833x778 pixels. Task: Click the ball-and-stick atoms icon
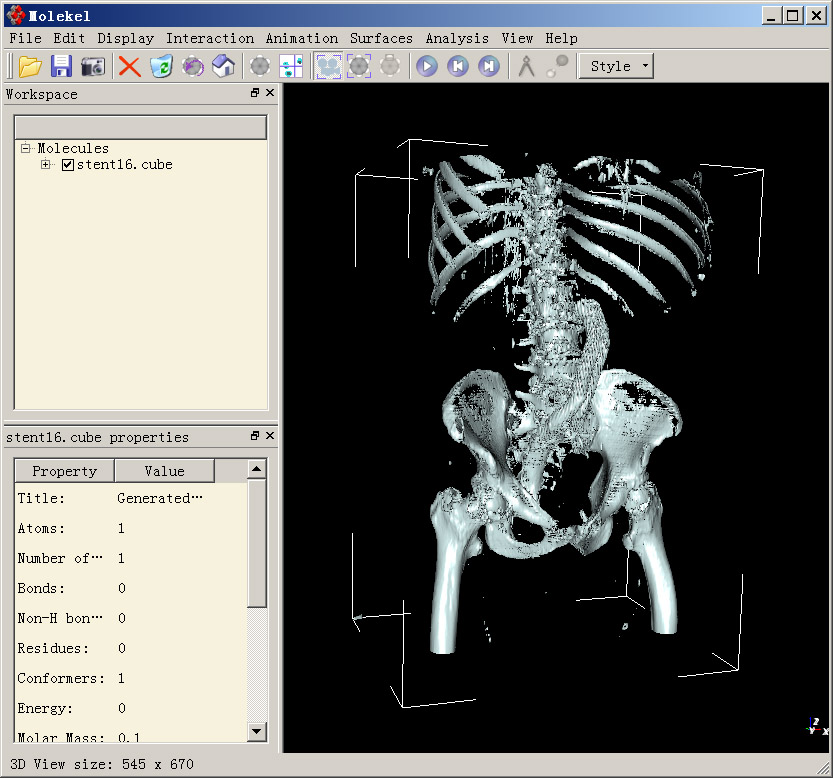557,66
